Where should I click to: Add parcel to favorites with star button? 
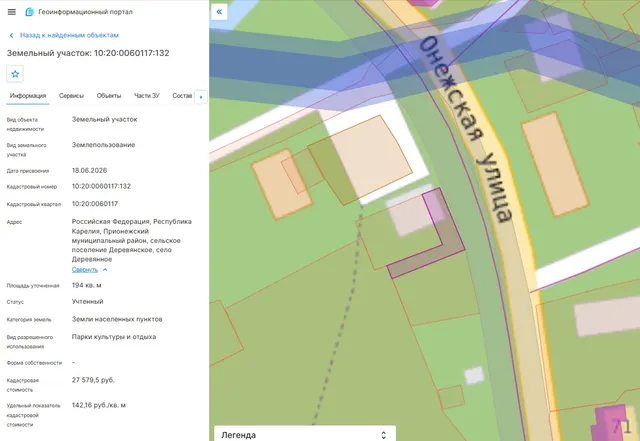15,74
